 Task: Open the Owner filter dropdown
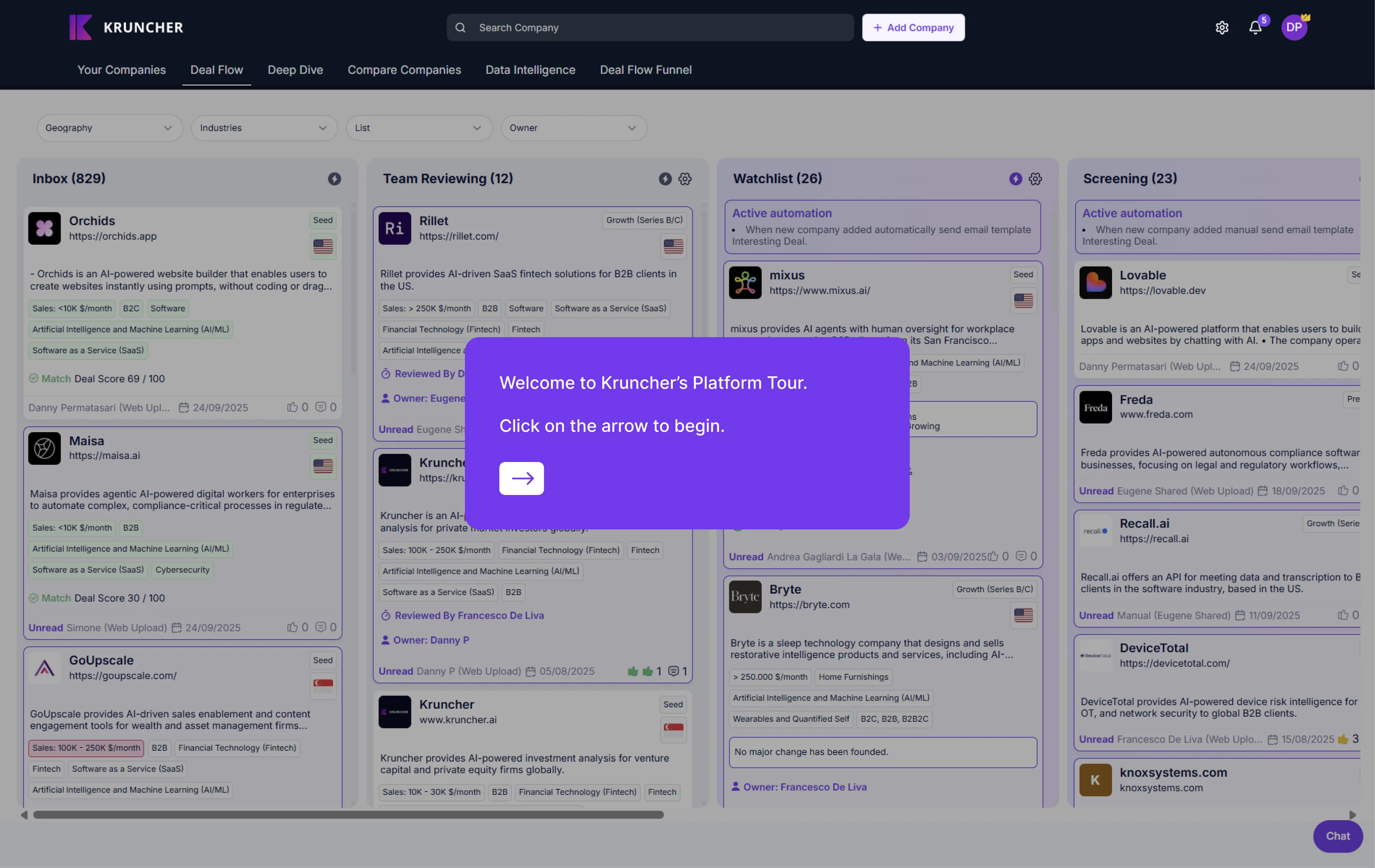coord(573,128)
